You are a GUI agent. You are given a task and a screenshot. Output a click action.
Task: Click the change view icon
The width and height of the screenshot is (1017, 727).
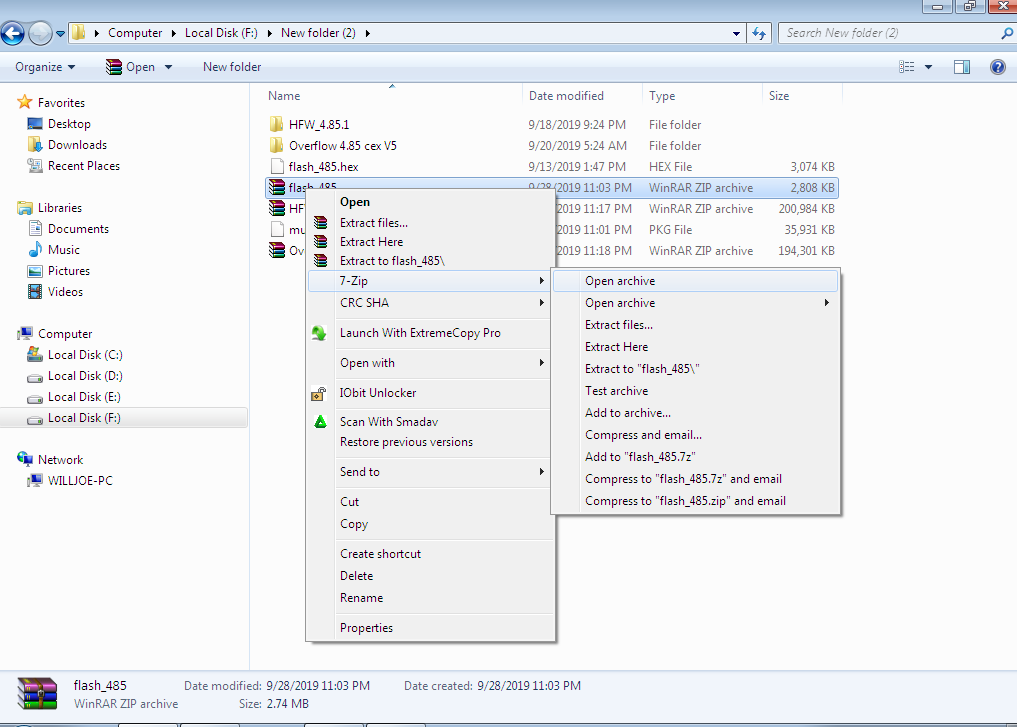907,67
